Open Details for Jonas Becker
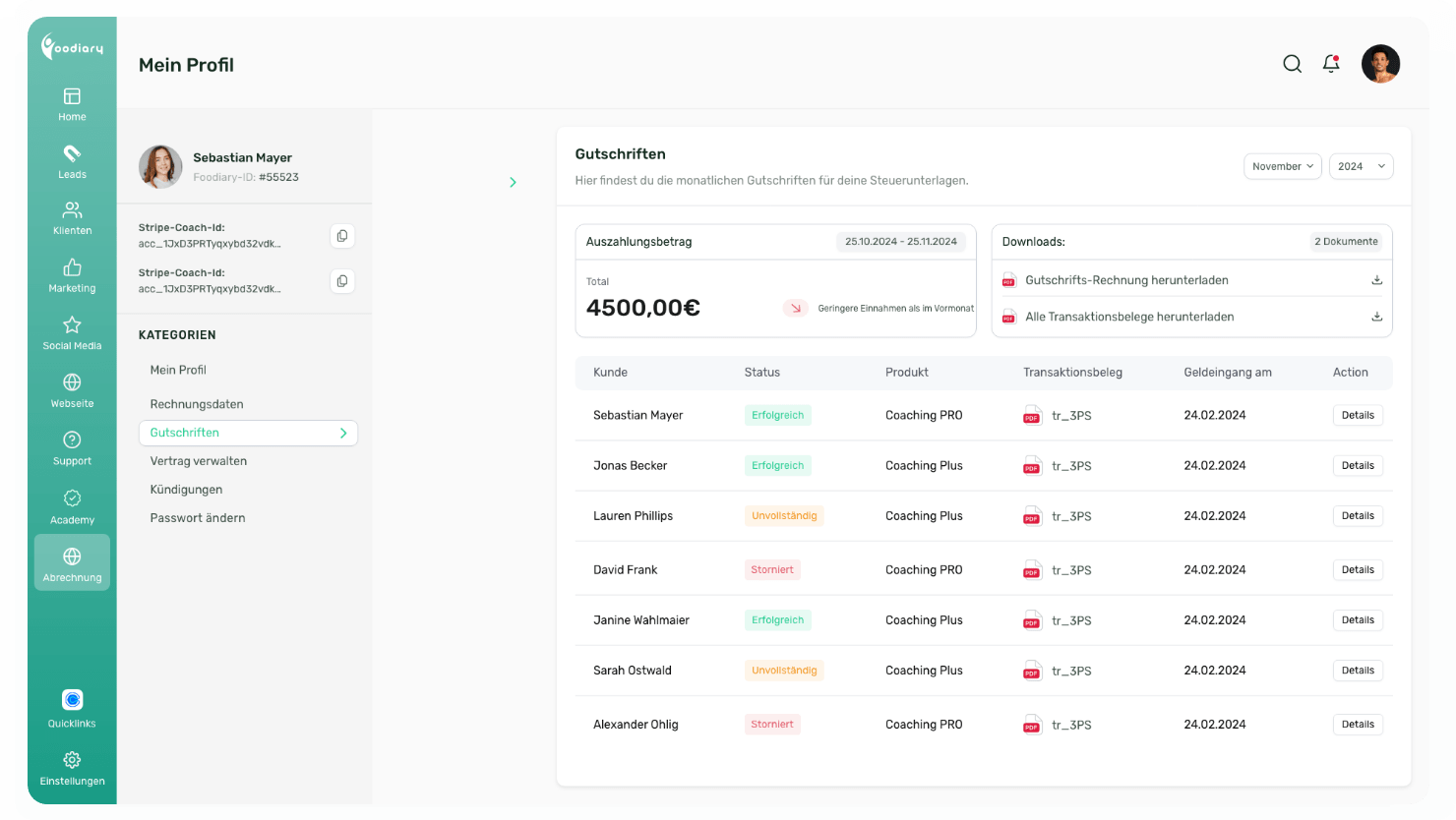 click(x=1357, y=466)
